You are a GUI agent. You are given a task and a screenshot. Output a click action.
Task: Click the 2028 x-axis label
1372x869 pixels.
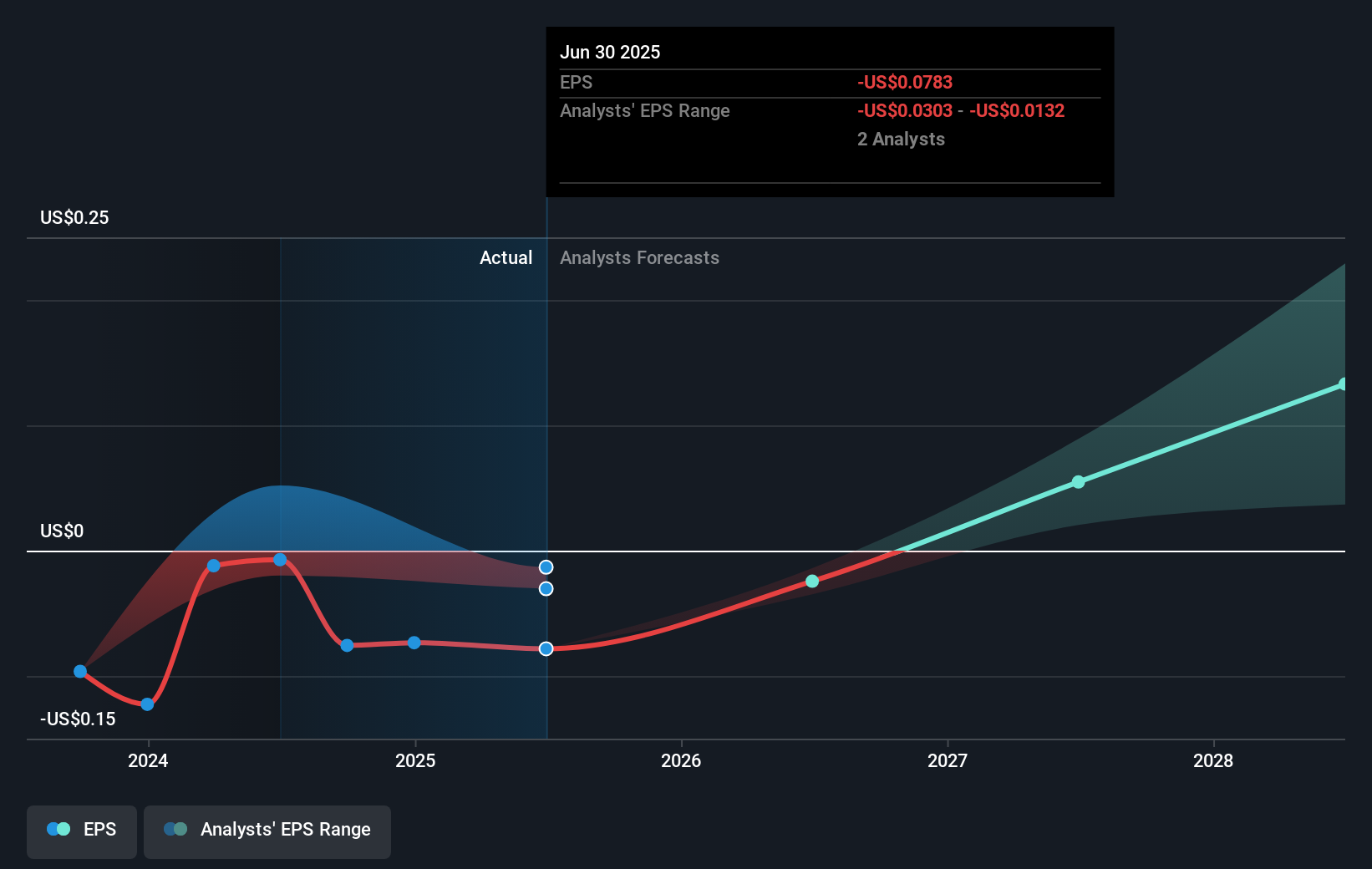[x=1213, y=760]
